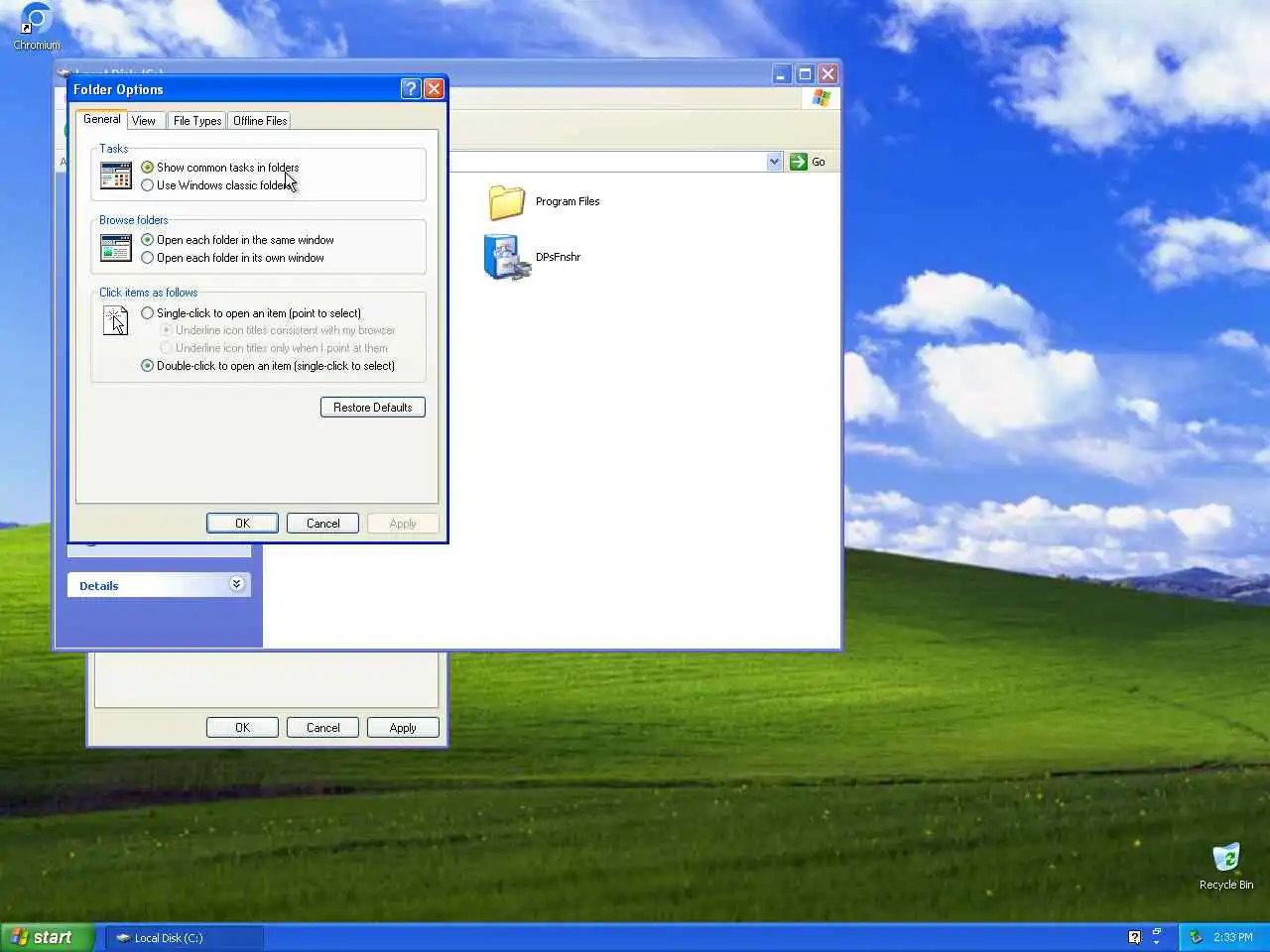Click the Program Files folder name

pos(568,201)
